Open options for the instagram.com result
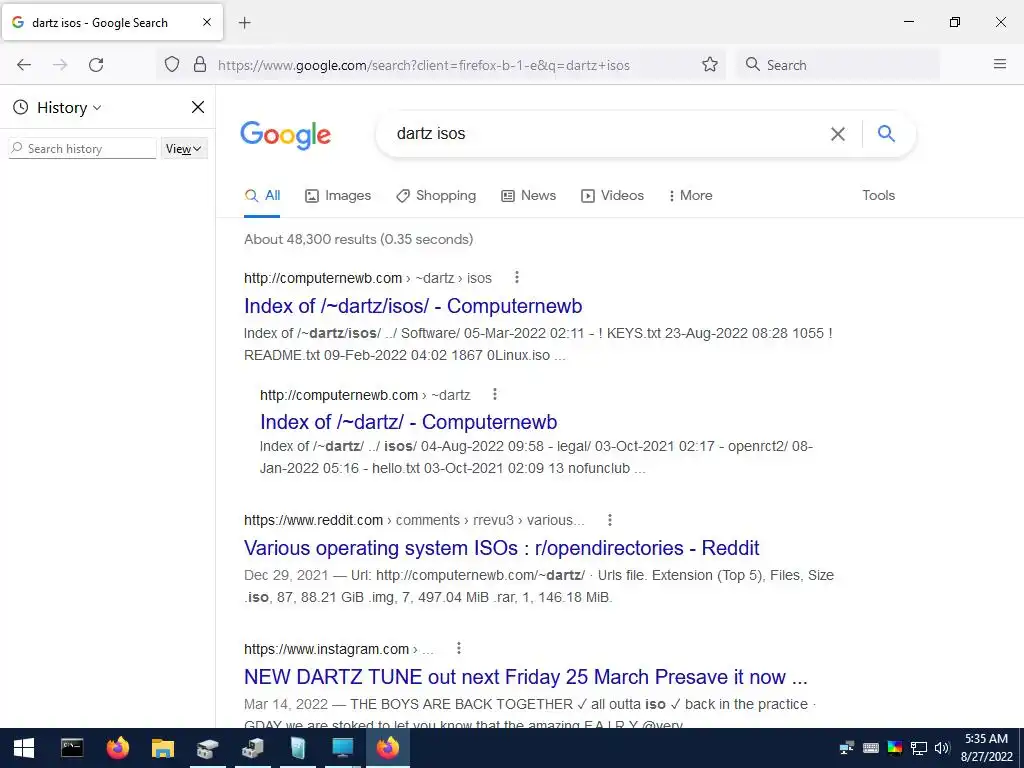 point(459,648)
